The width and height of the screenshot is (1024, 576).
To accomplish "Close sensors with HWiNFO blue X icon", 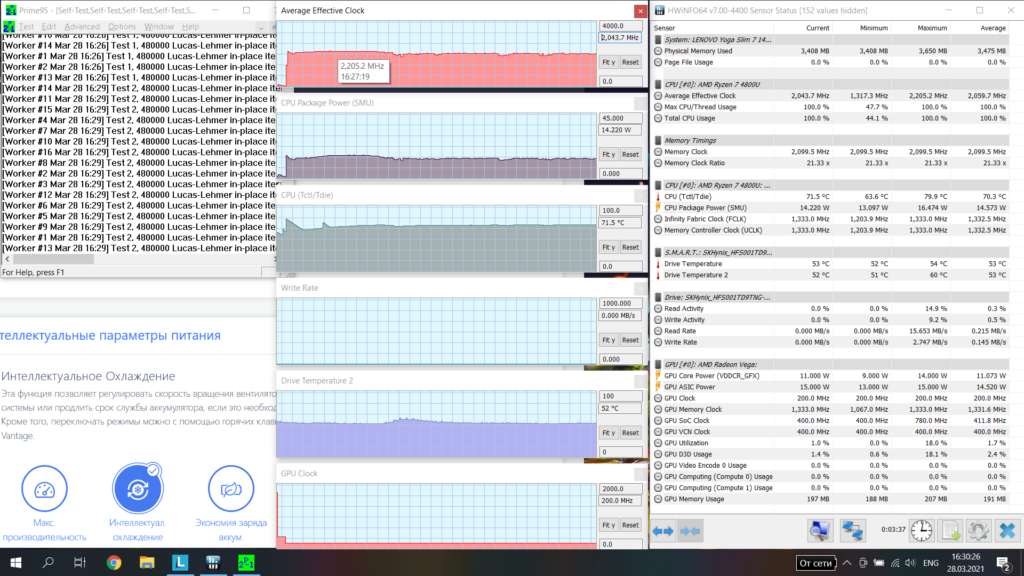I will 1007,530.
